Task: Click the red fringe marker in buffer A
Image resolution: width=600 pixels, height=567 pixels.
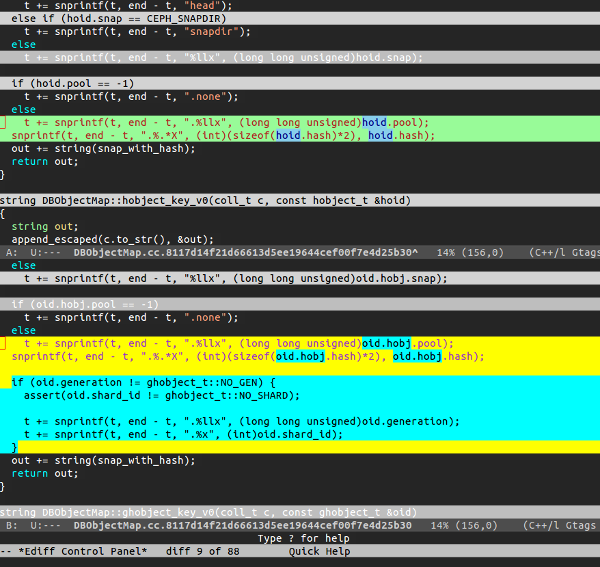Action: click(x=3, y=123)
